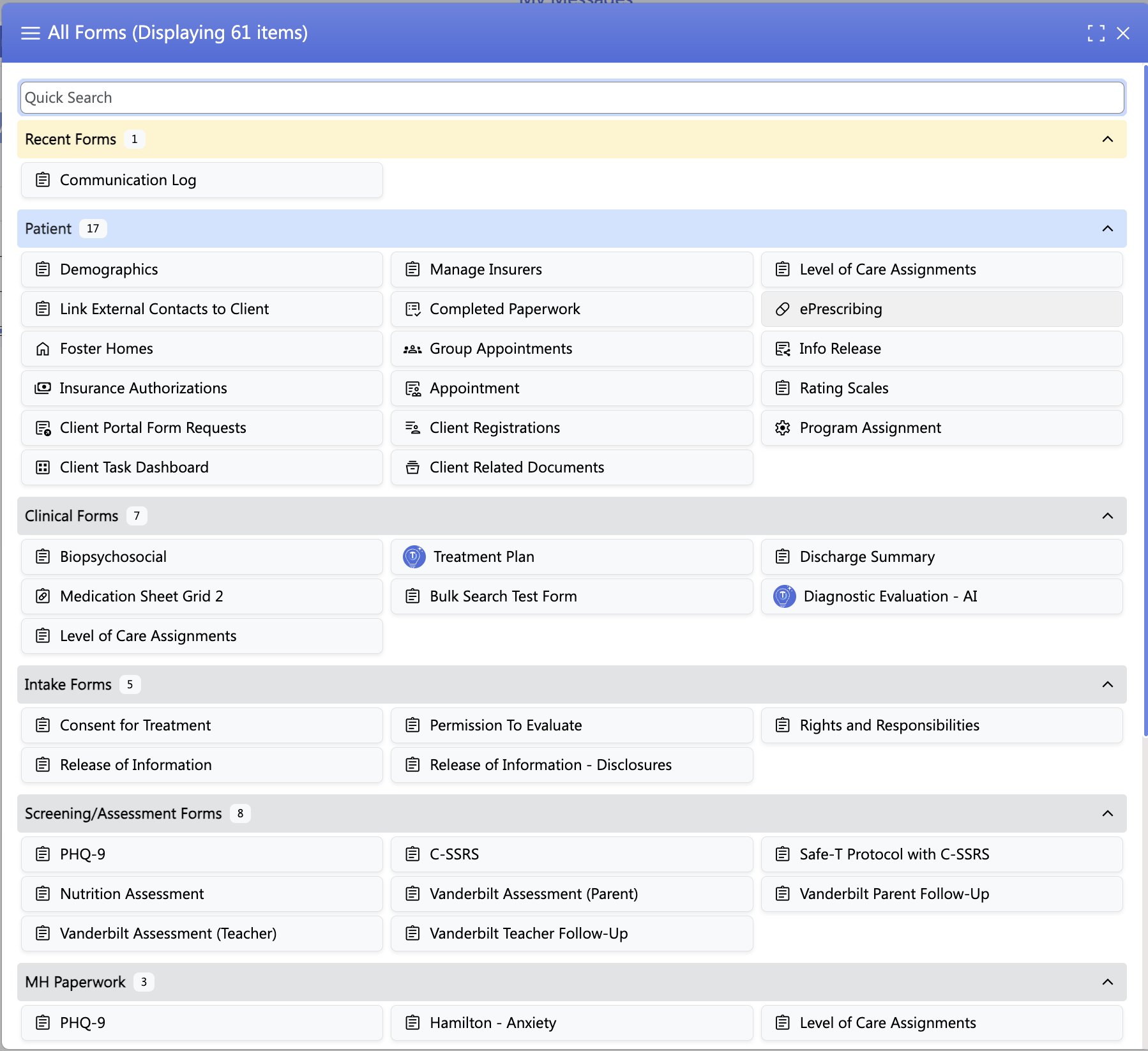Collapse the MH Paperwork section

(1108, 982)
